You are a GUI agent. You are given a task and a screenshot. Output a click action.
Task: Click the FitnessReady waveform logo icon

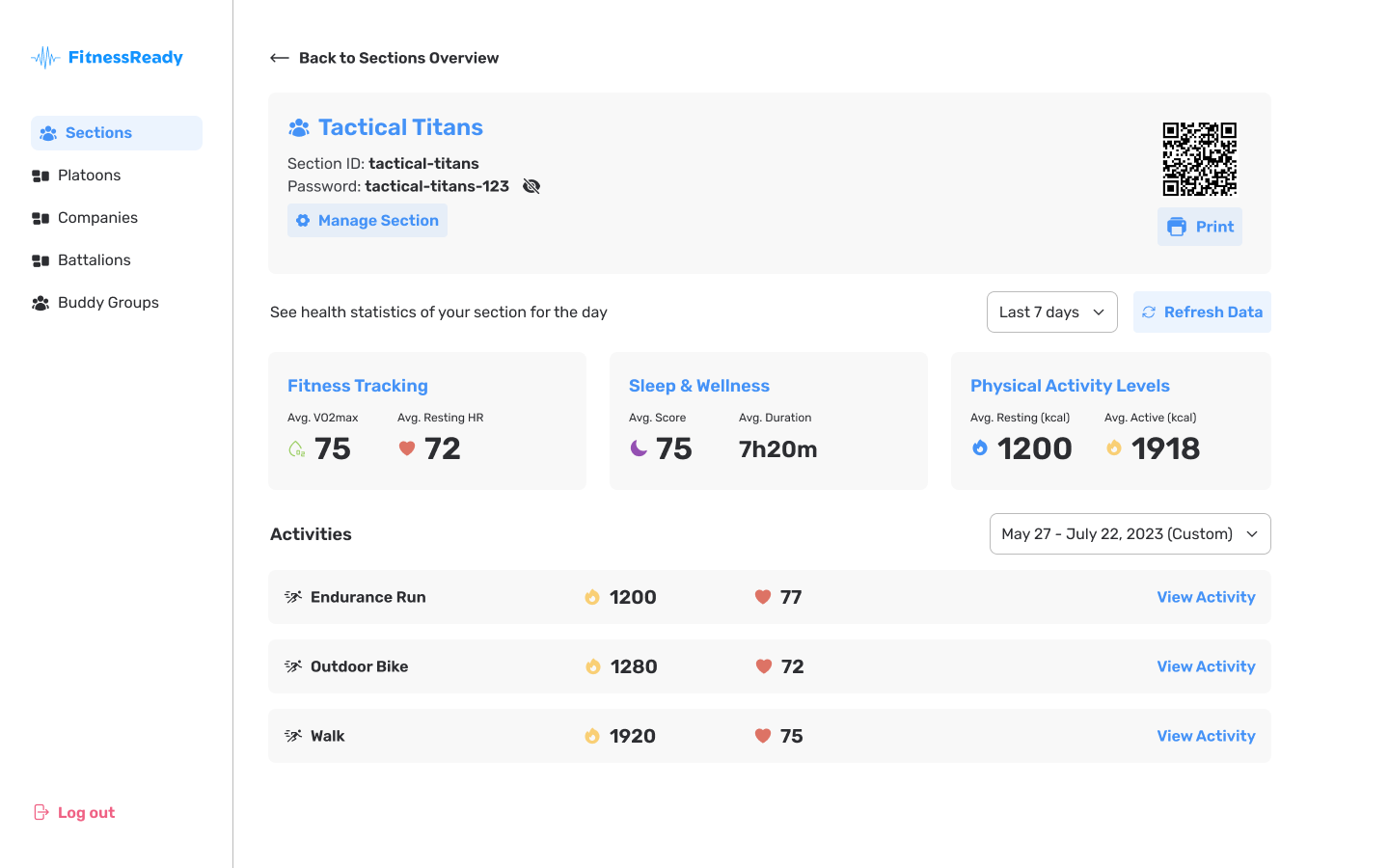(45, 58)
